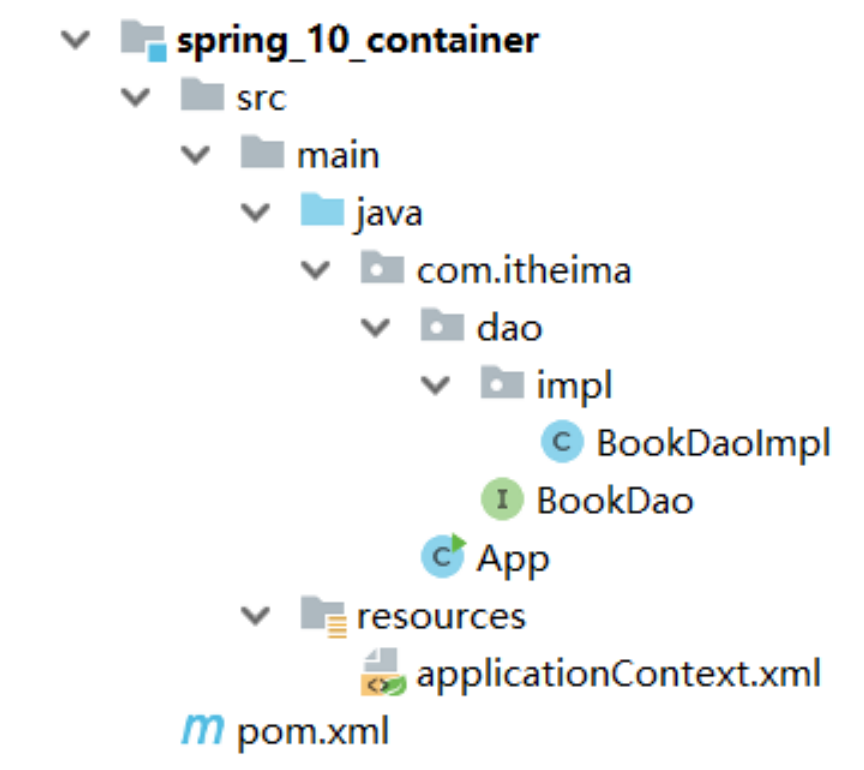
Task: Click the BookDaoImpl class icon
Action: [562, 441]
